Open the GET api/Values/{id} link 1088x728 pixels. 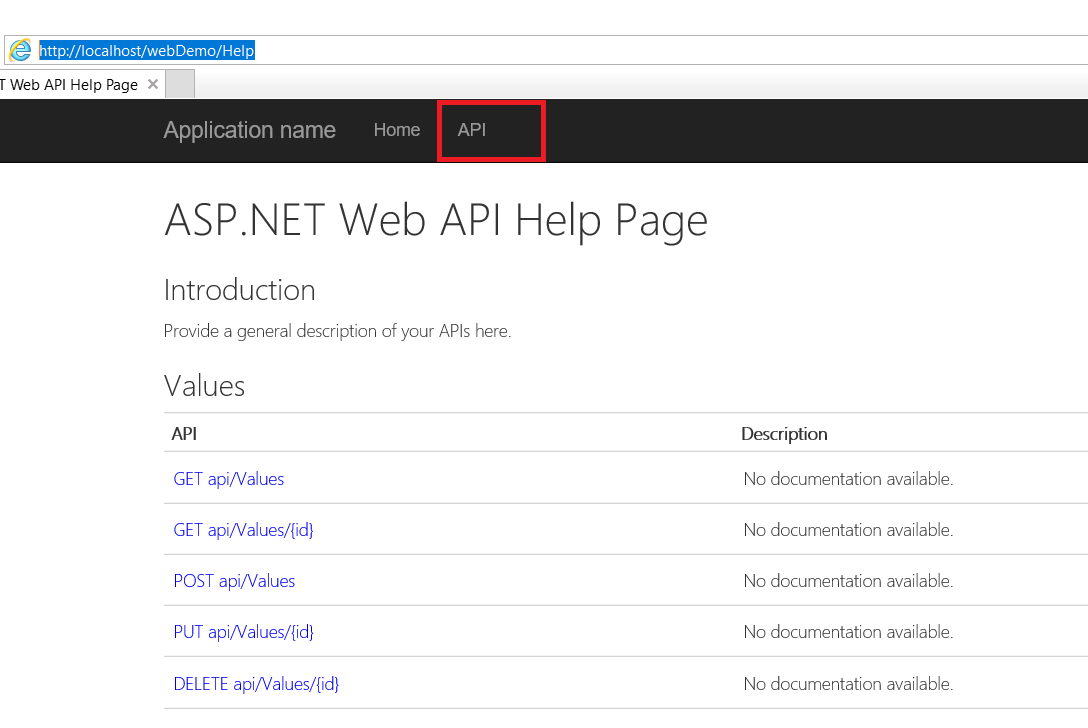[244, 530]
